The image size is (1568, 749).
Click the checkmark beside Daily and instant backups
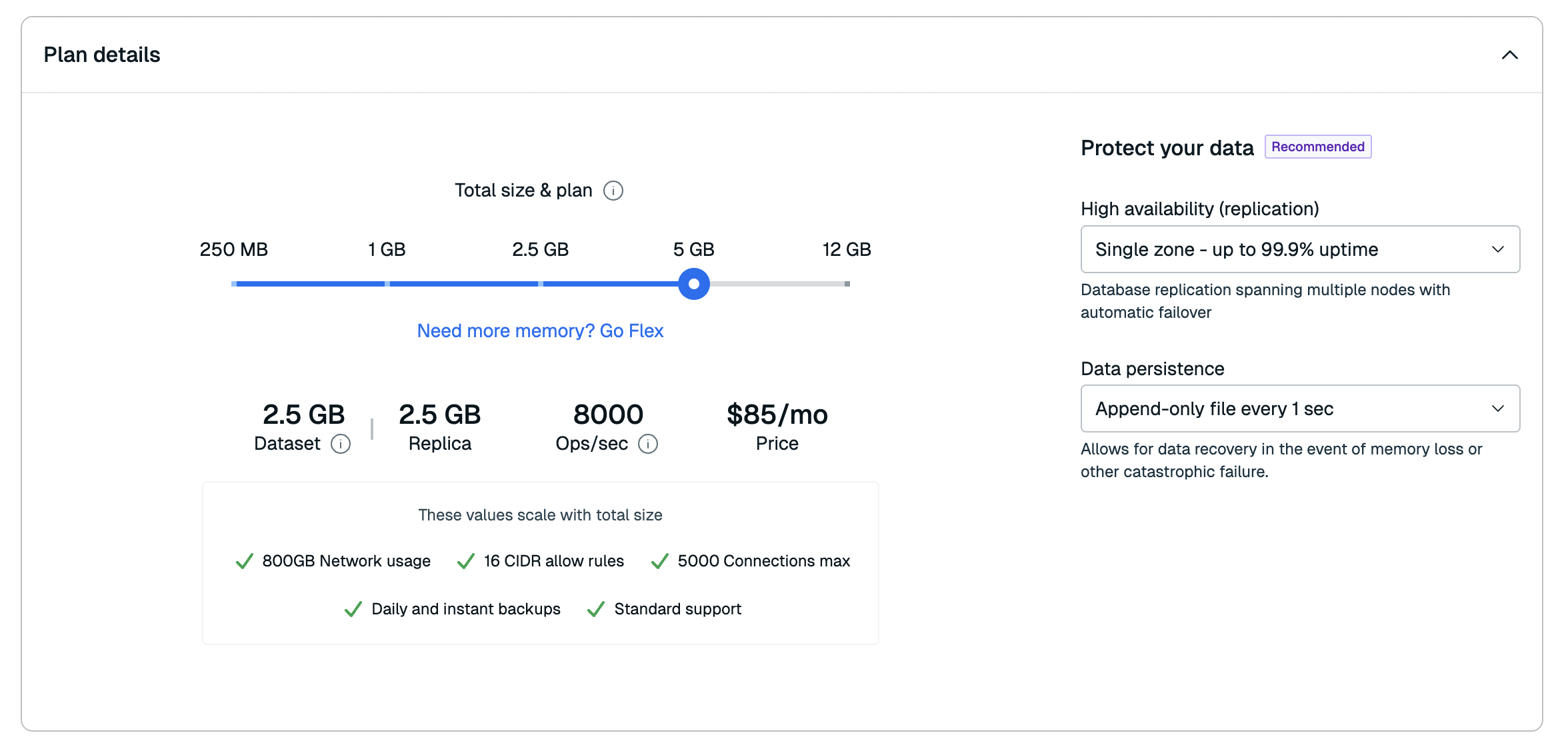point(353,609)
